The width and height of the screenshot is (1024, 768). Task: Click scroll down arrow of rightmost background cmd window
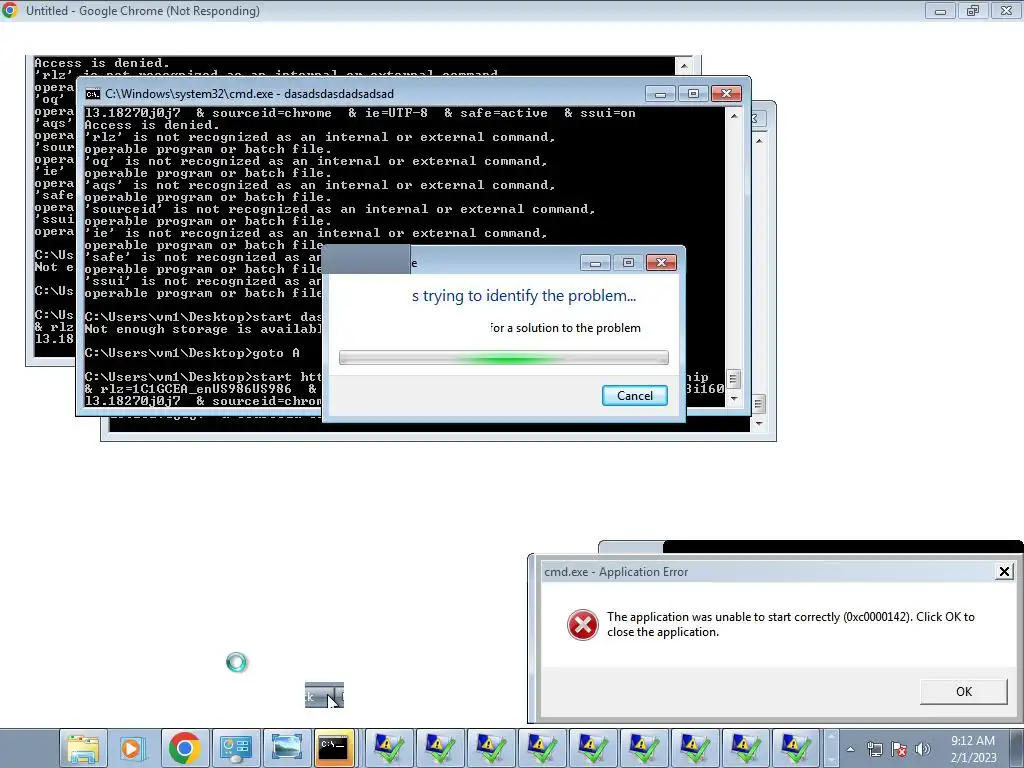[x=759, y=423]
